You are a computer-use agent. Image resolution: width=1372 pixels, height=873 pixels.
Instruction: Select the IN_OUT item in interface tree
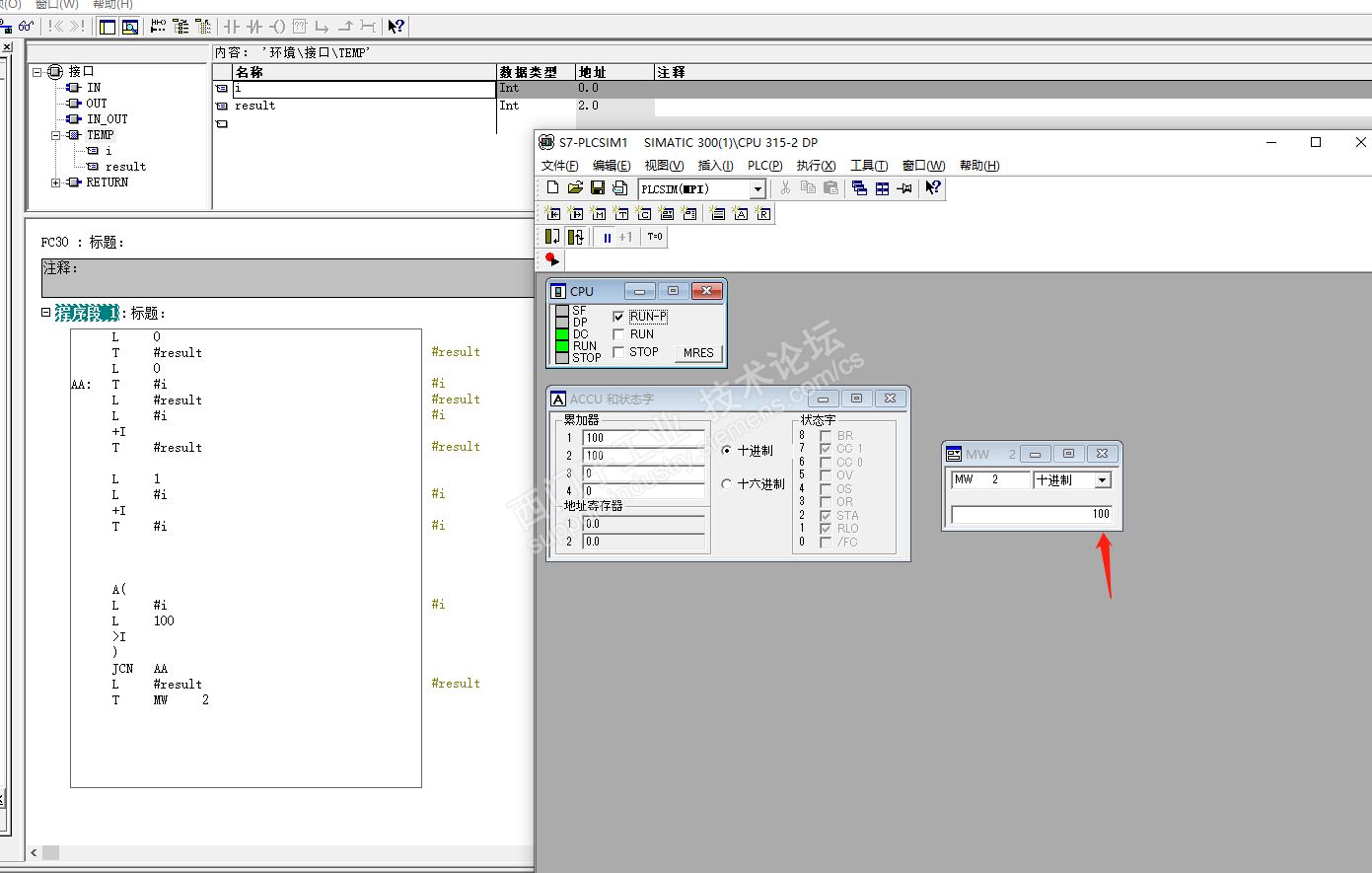point(108,119)
